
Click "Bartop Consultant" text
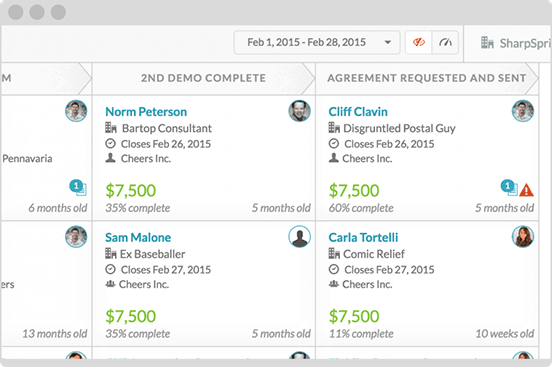[x=167, y=128]
